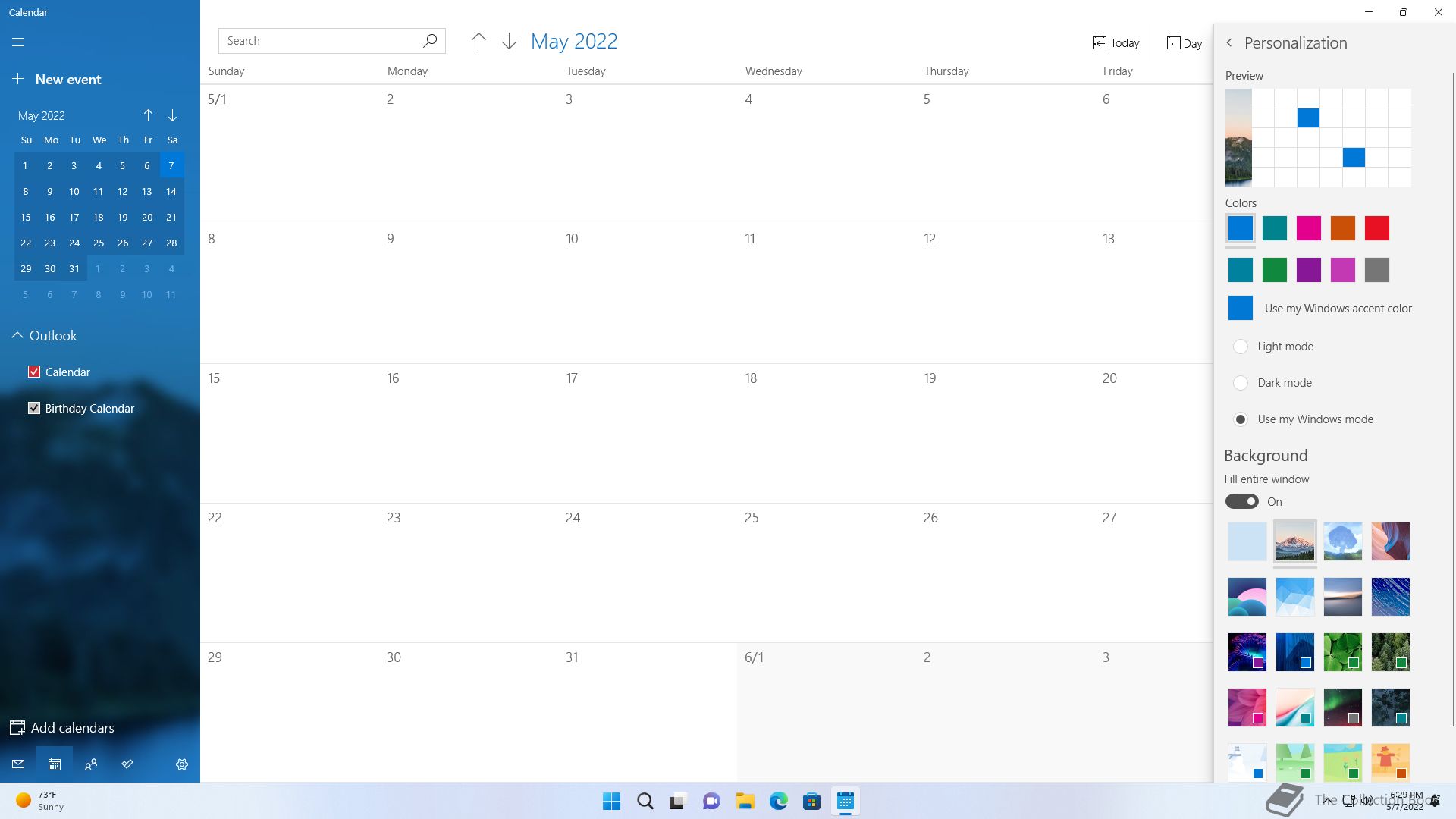Click the back arrow in Personalization

(x=1229, y=43)
